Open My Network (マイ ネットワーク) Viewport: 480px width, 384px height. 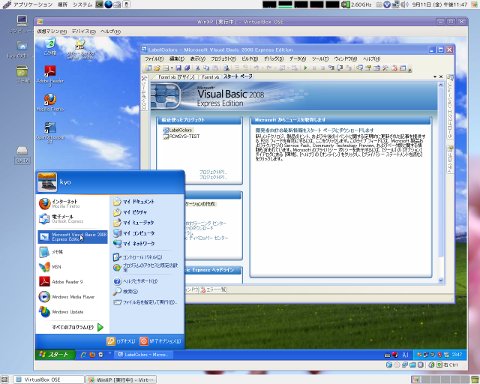click(133, 244)
